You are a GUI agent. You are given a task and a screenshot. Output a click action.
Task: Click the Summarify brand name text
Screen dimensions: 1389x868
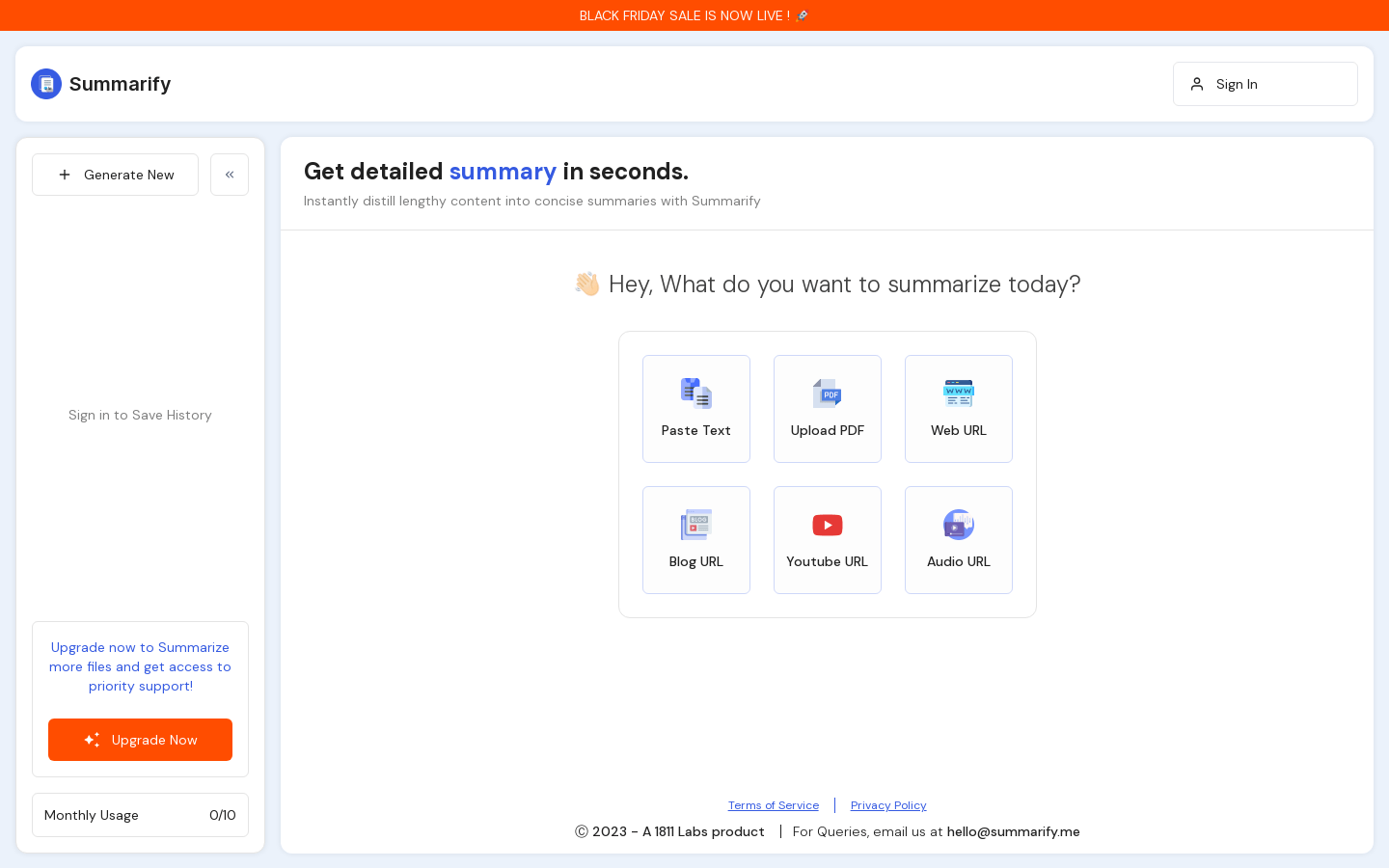point(120,84)
